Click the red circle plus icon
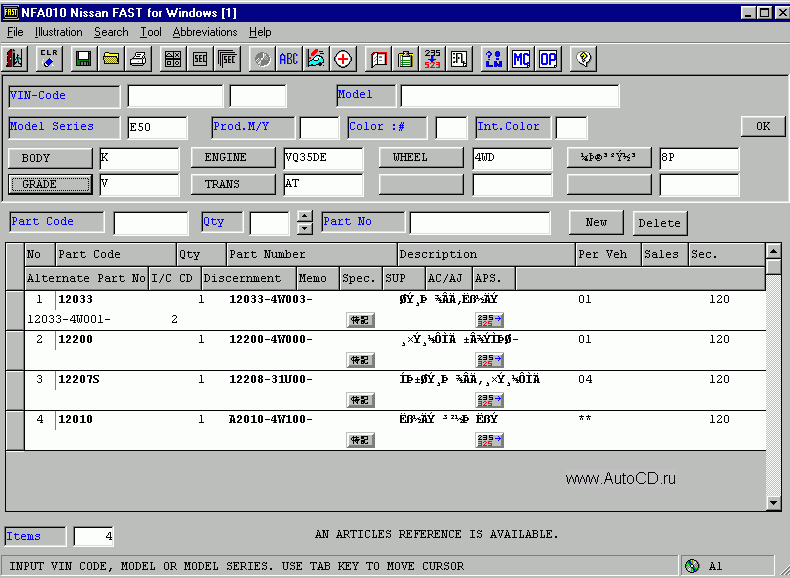 click(343, 59)
